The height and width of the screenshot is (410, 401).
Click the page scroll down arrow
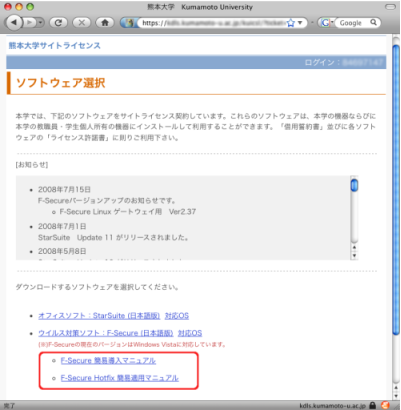[x=396, y=396]
